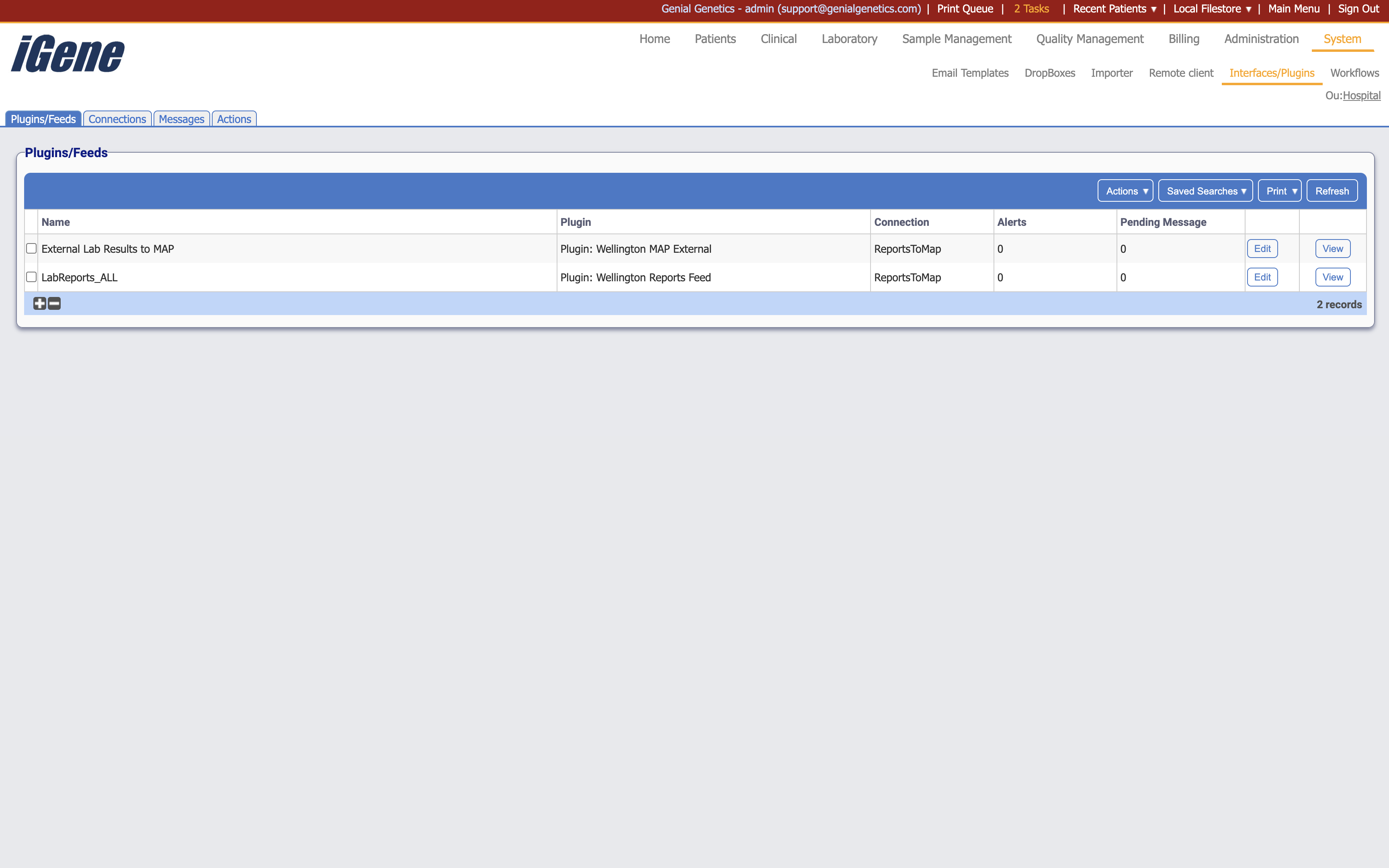View the LabReports_ALL feed
The image size is (1389, 868).
pos(1332,277)
